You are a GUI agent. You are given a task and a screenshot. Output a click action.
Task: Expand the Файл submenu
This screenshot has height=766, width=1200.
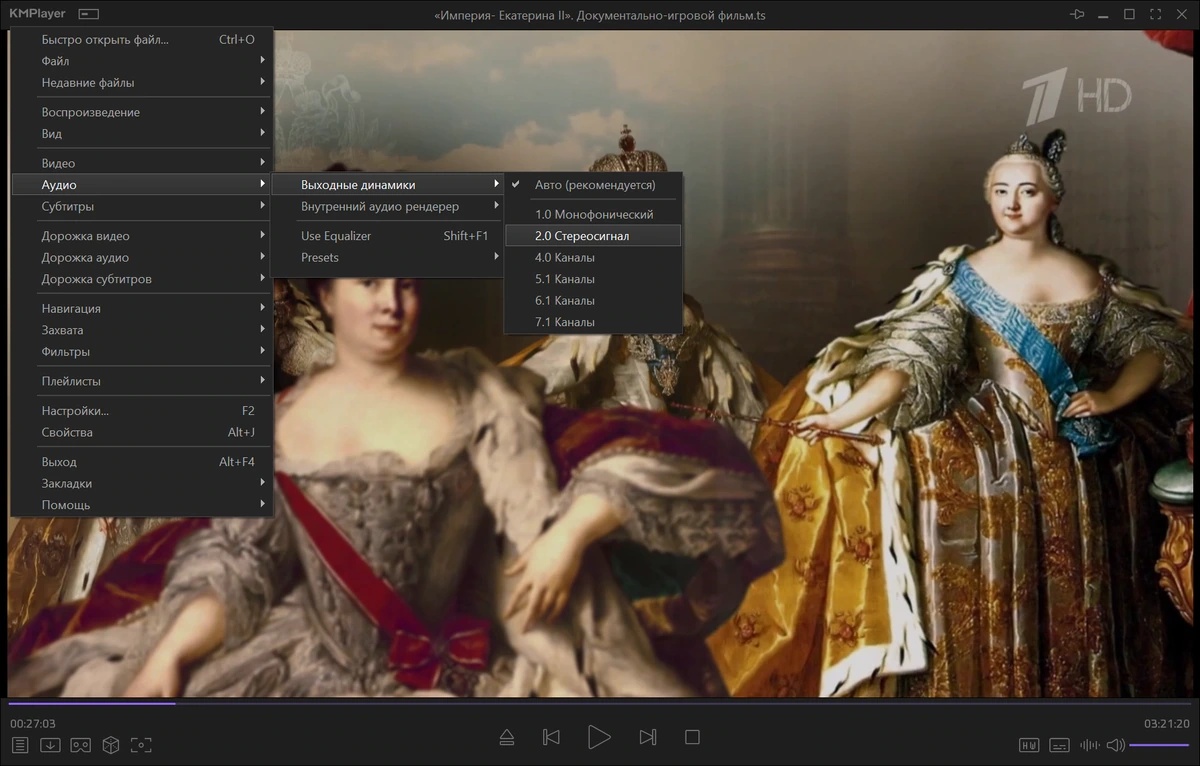[141, 61]
